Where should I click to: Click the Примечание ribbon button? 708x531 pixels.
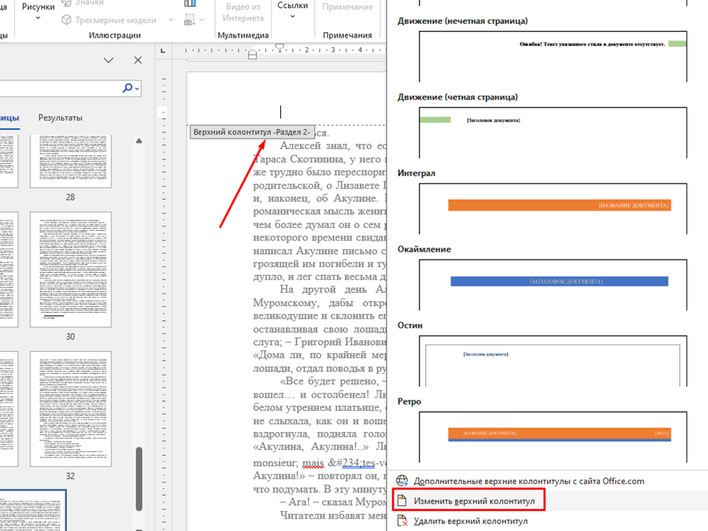point(348,7)
